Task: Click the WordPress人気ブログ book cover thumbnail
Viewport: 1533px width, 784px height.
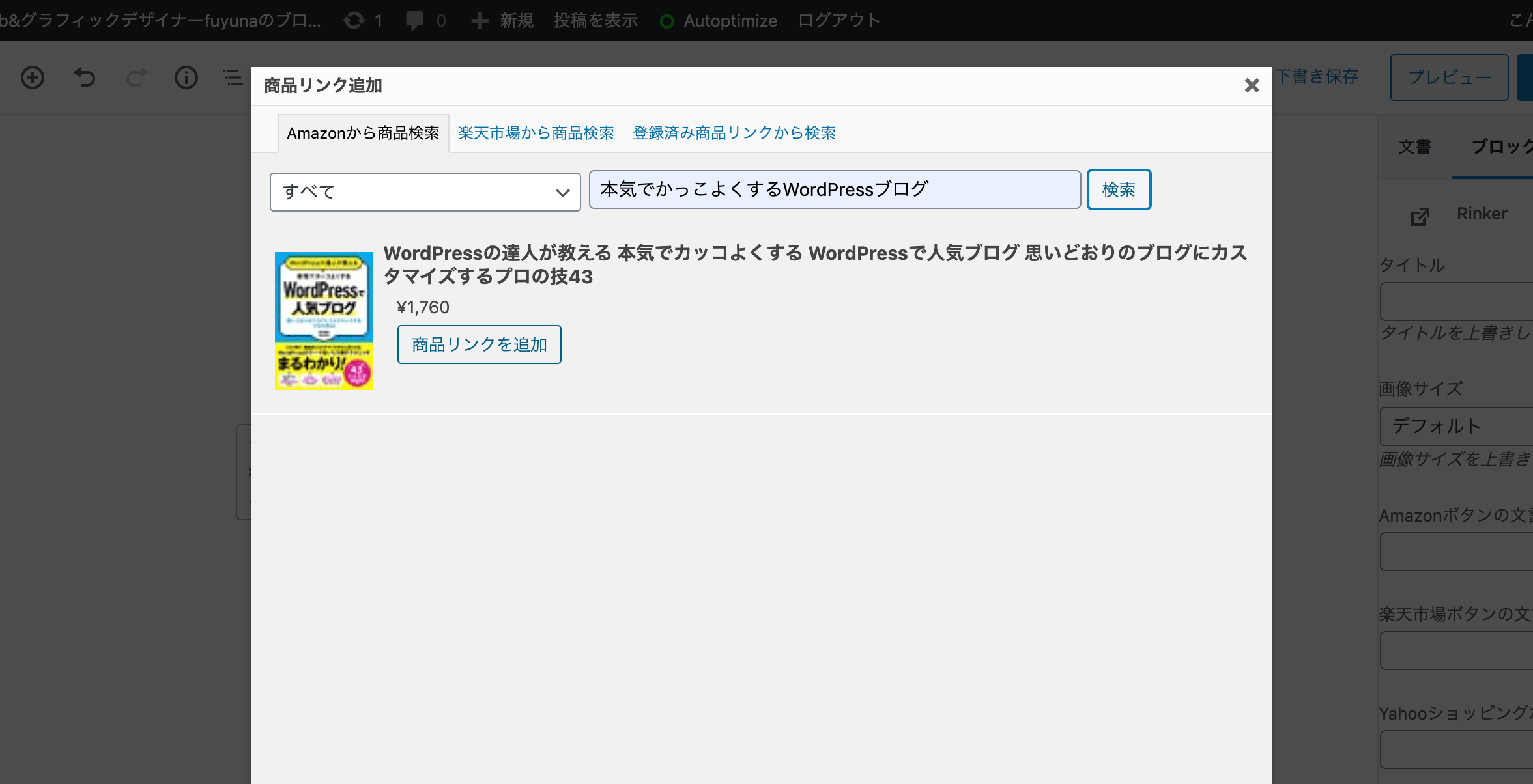Action: click(324, 321)
